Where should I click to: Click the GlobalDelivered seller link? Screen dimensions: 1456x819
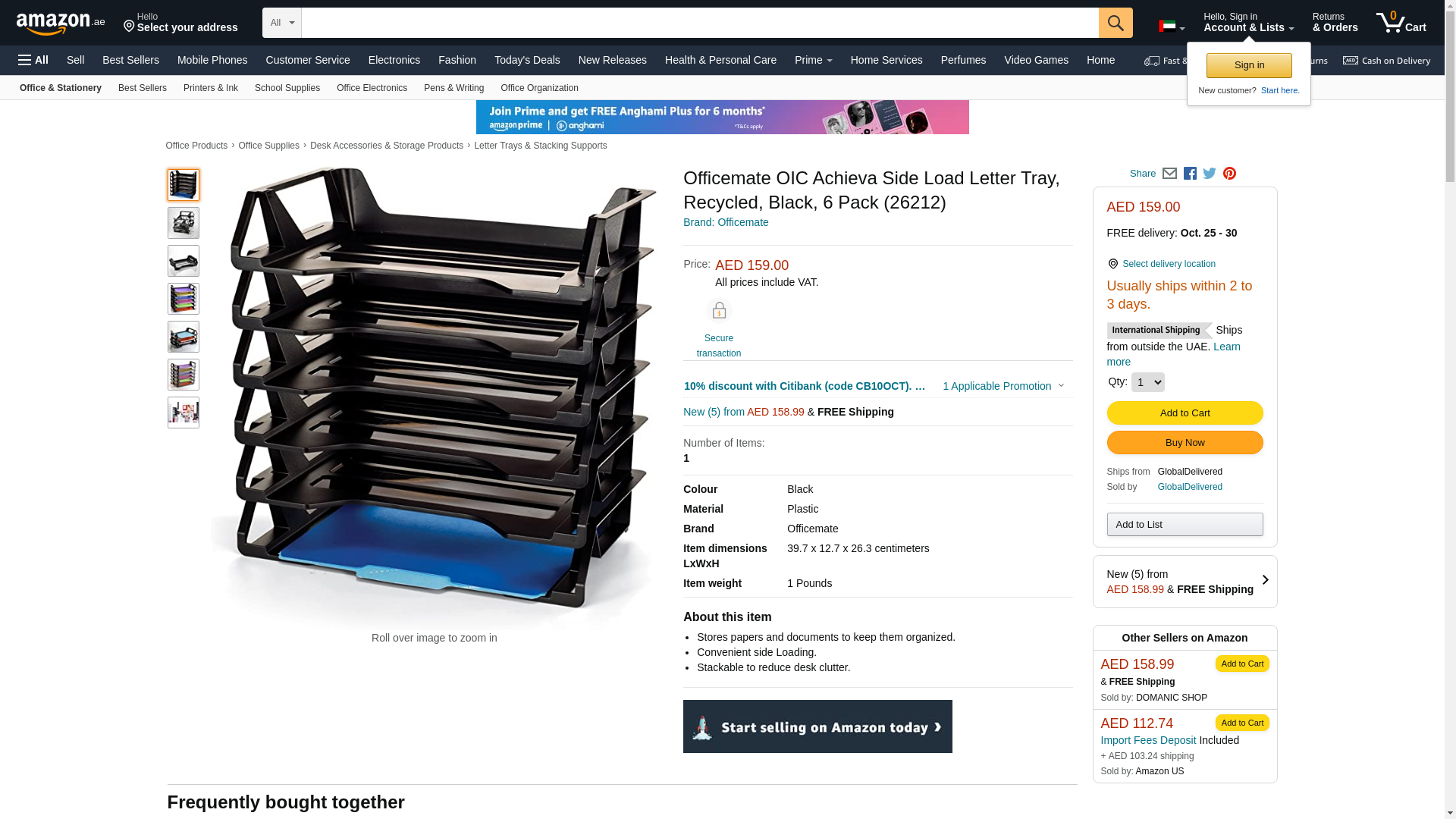point(1190,487)
